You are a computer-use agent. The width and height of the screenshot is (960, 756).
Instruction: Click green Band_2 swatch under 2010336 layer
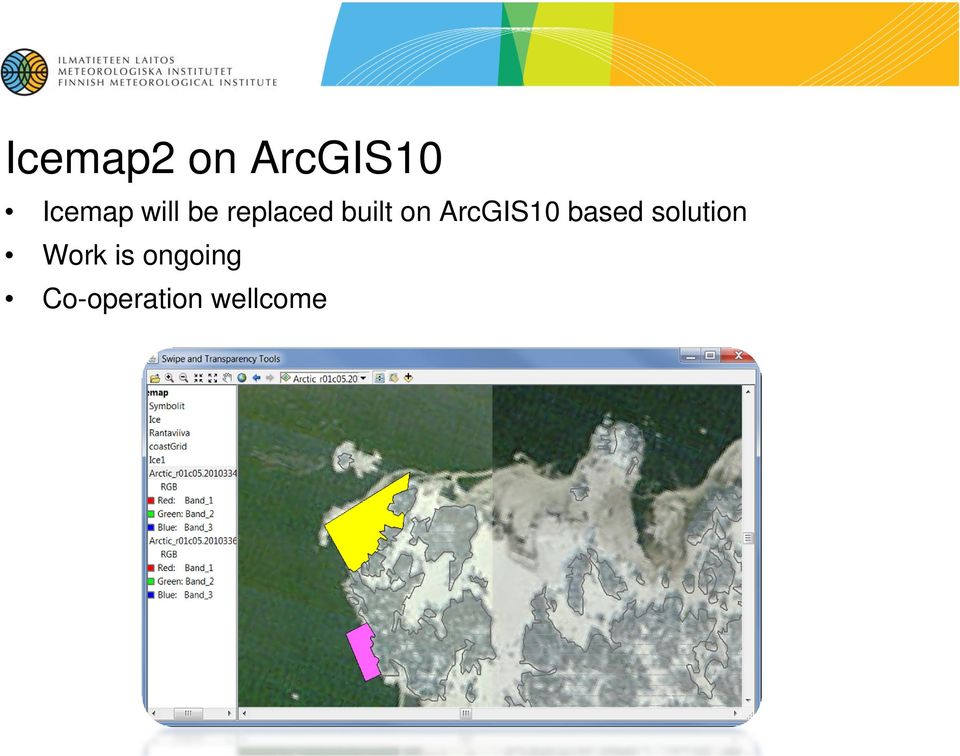coord(151,582)
